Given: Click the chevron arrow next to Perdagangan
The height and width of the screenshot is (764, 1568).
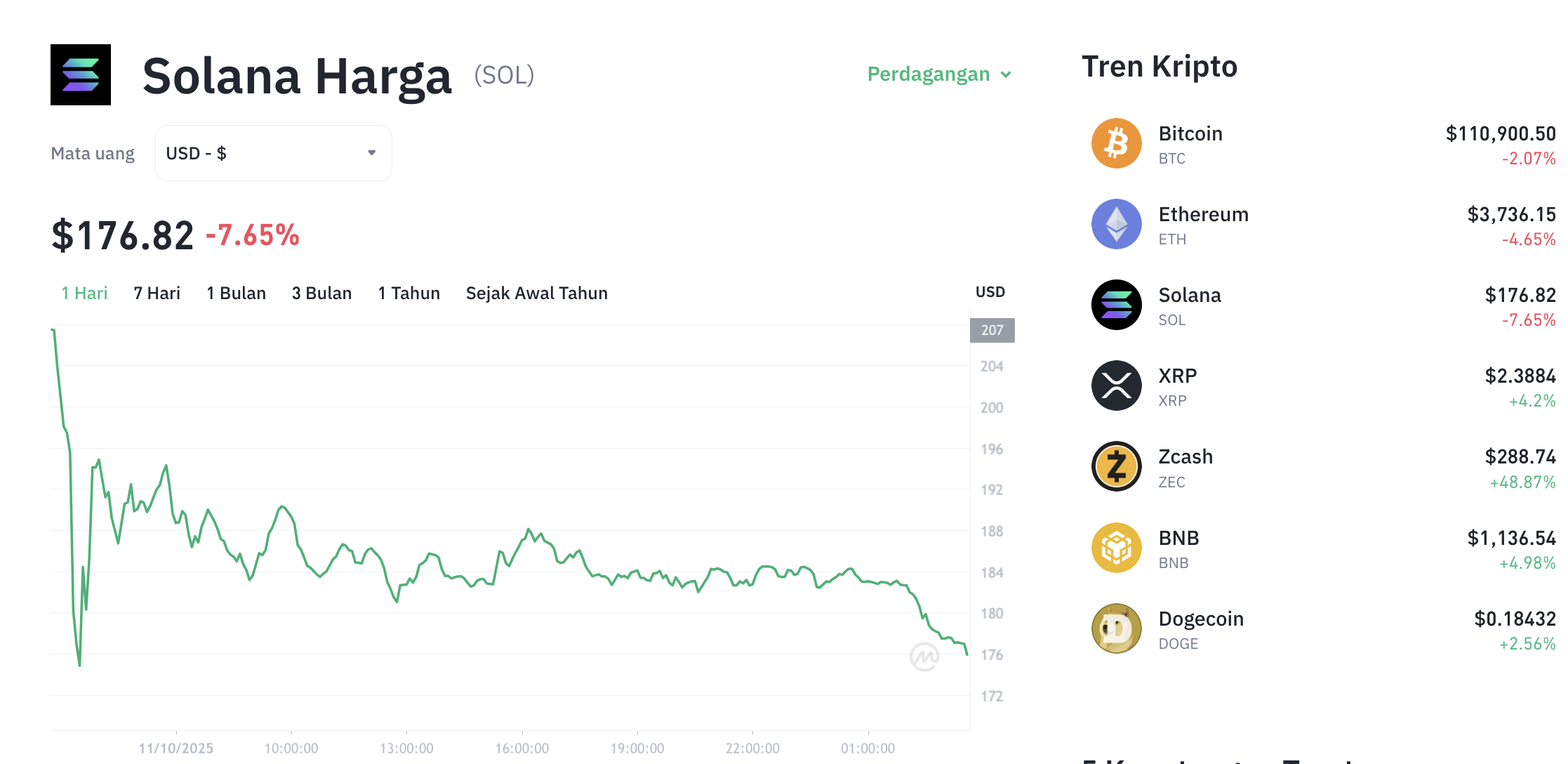Looking at the screenshot, I should [x=1006, y=75].
